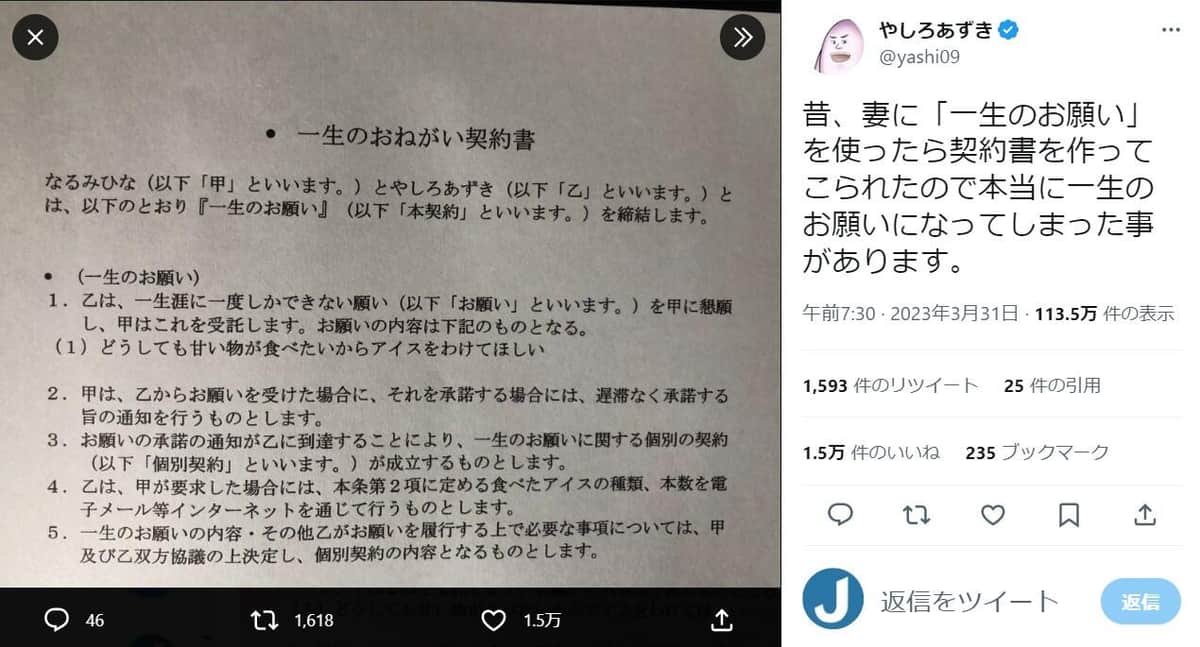Image resolution: width=1200 pixels, height=647 pixels.
Task: Collapse sidebar with double chevron icon
Action: tap(742, 37)
